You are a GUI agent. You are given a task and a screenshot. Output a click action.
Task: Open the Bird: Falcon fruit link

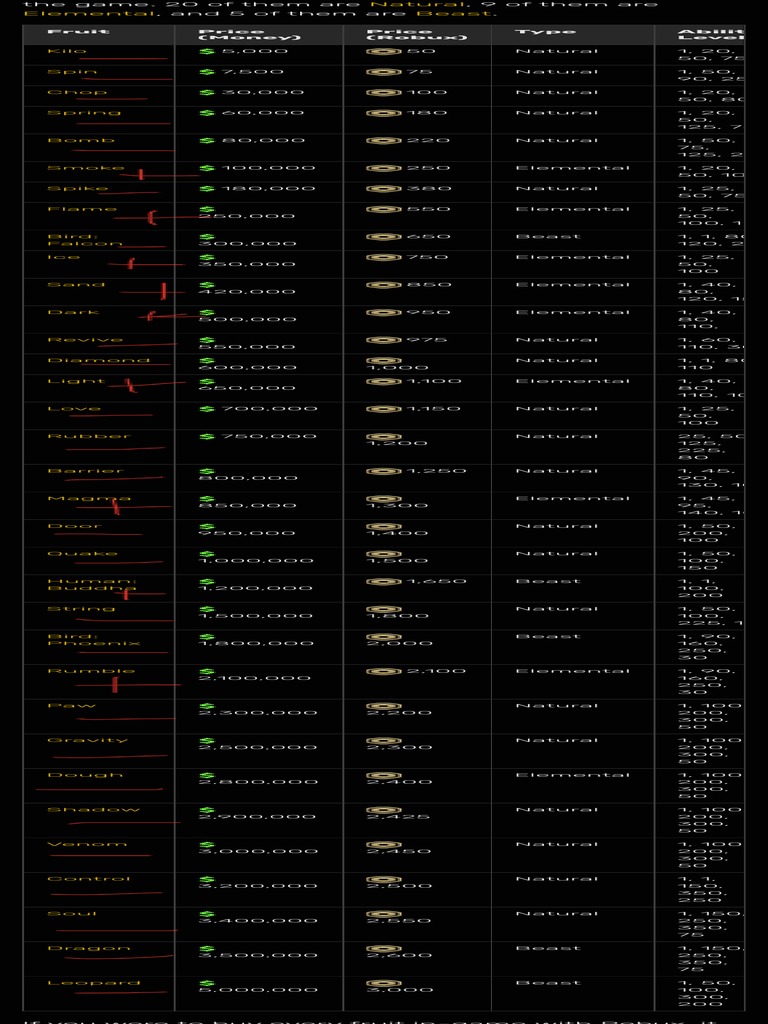pos(84,240)
